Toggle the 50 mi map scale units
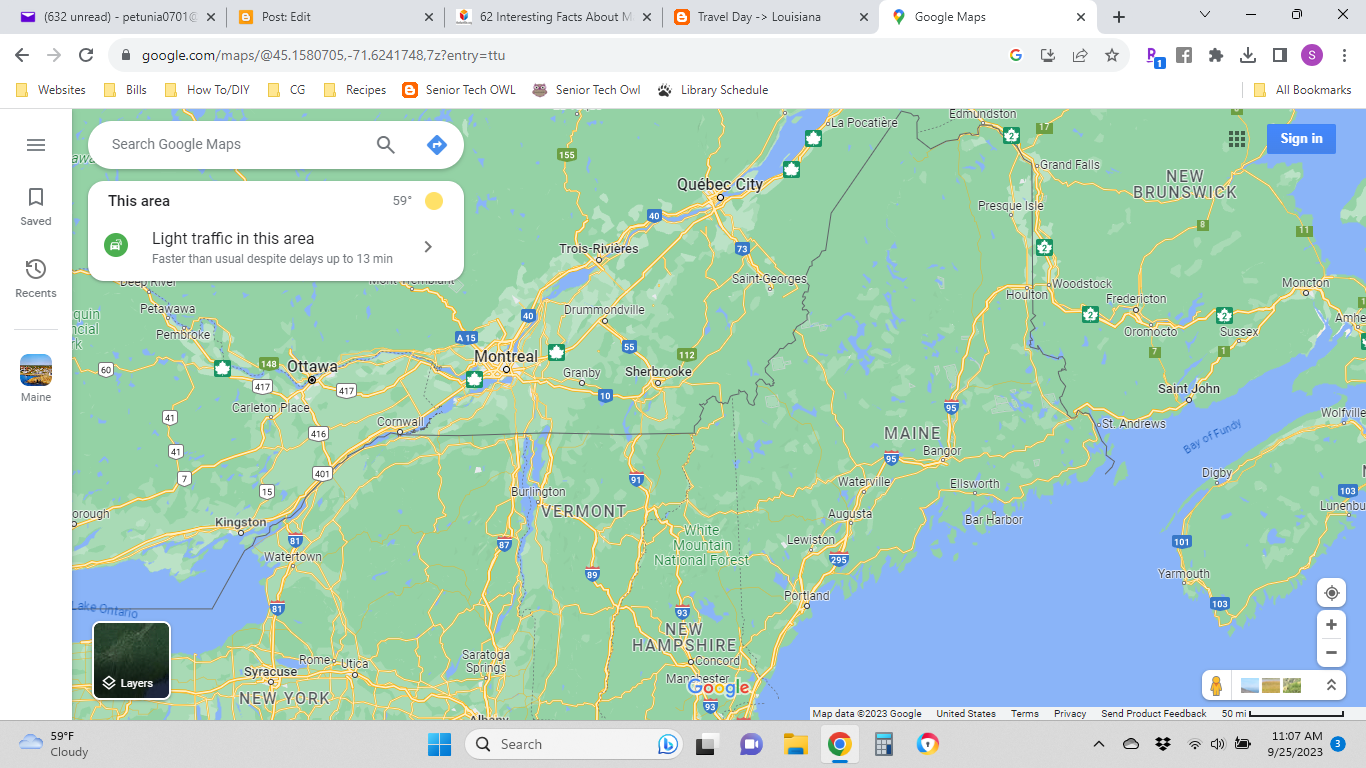The image size is (1366, 768). (1284, 714)
